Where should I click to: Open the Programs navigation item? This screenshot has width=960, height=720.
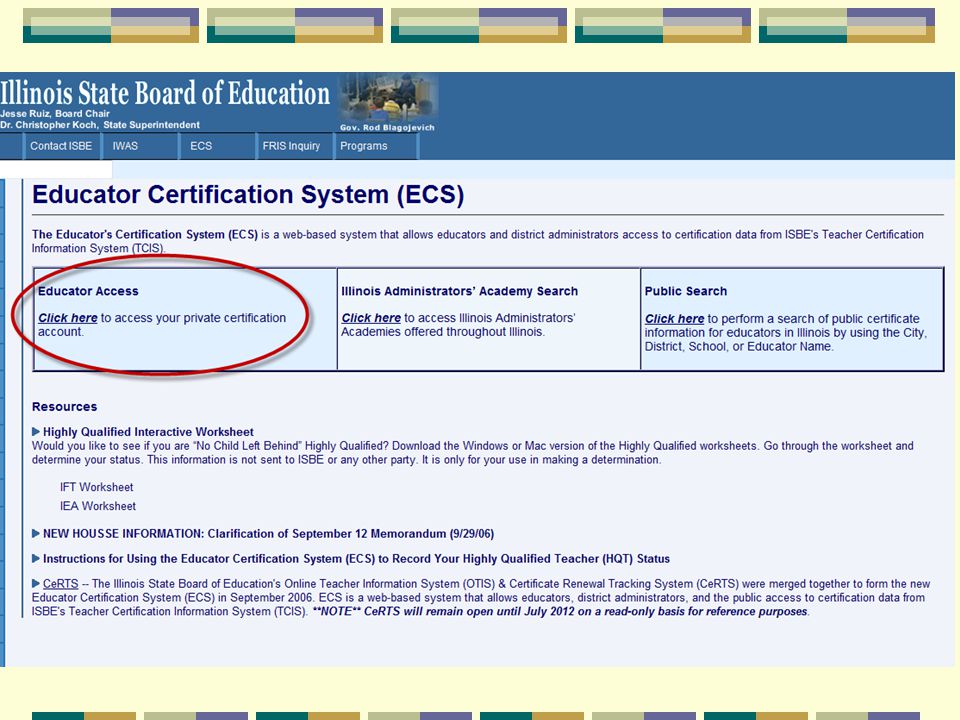coord(364,146)
